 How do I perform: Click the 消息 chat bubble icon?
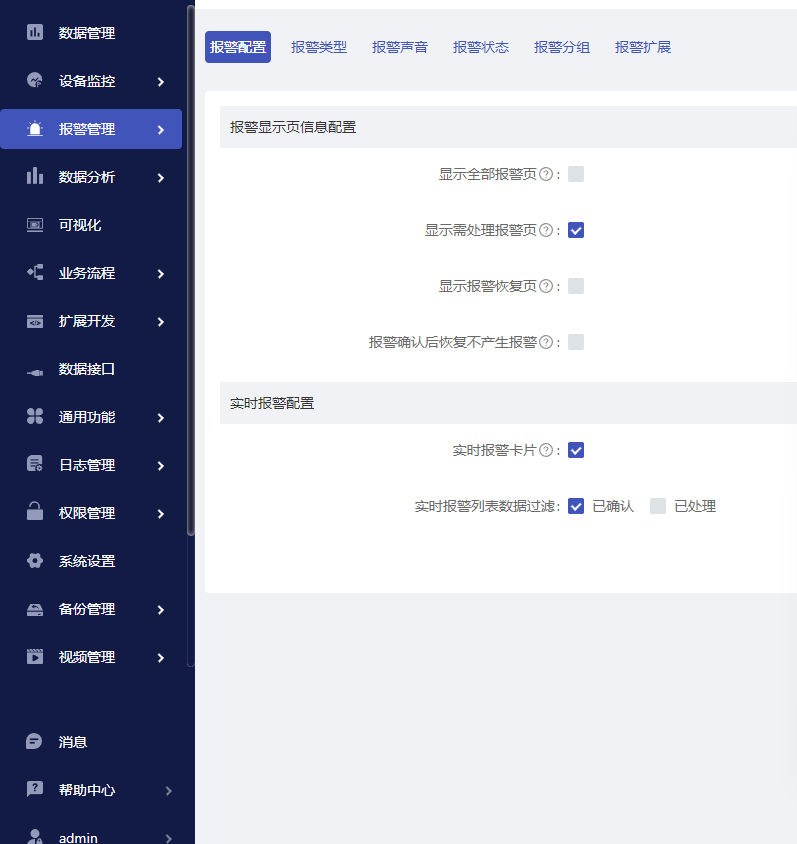click(34, 742)
